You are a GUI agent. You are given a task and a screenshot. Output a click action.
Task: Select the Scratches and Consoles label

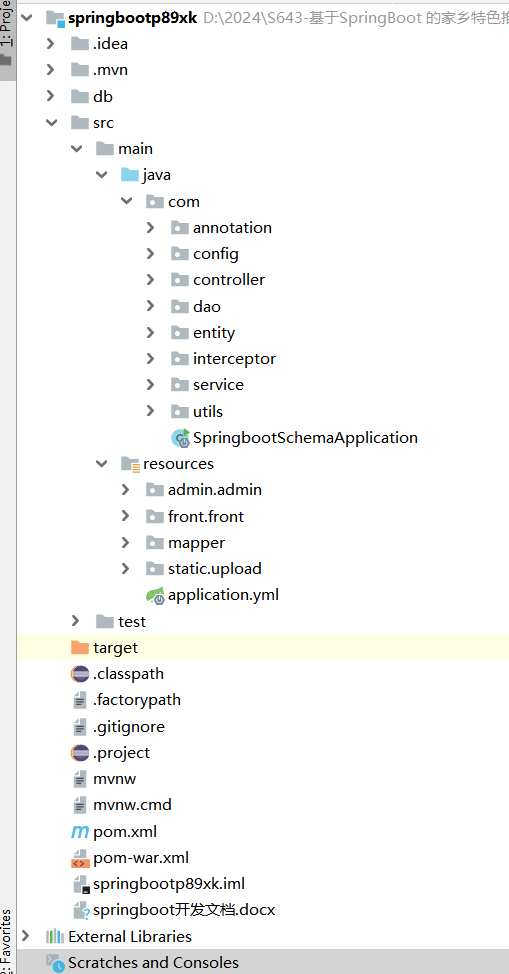154,963
